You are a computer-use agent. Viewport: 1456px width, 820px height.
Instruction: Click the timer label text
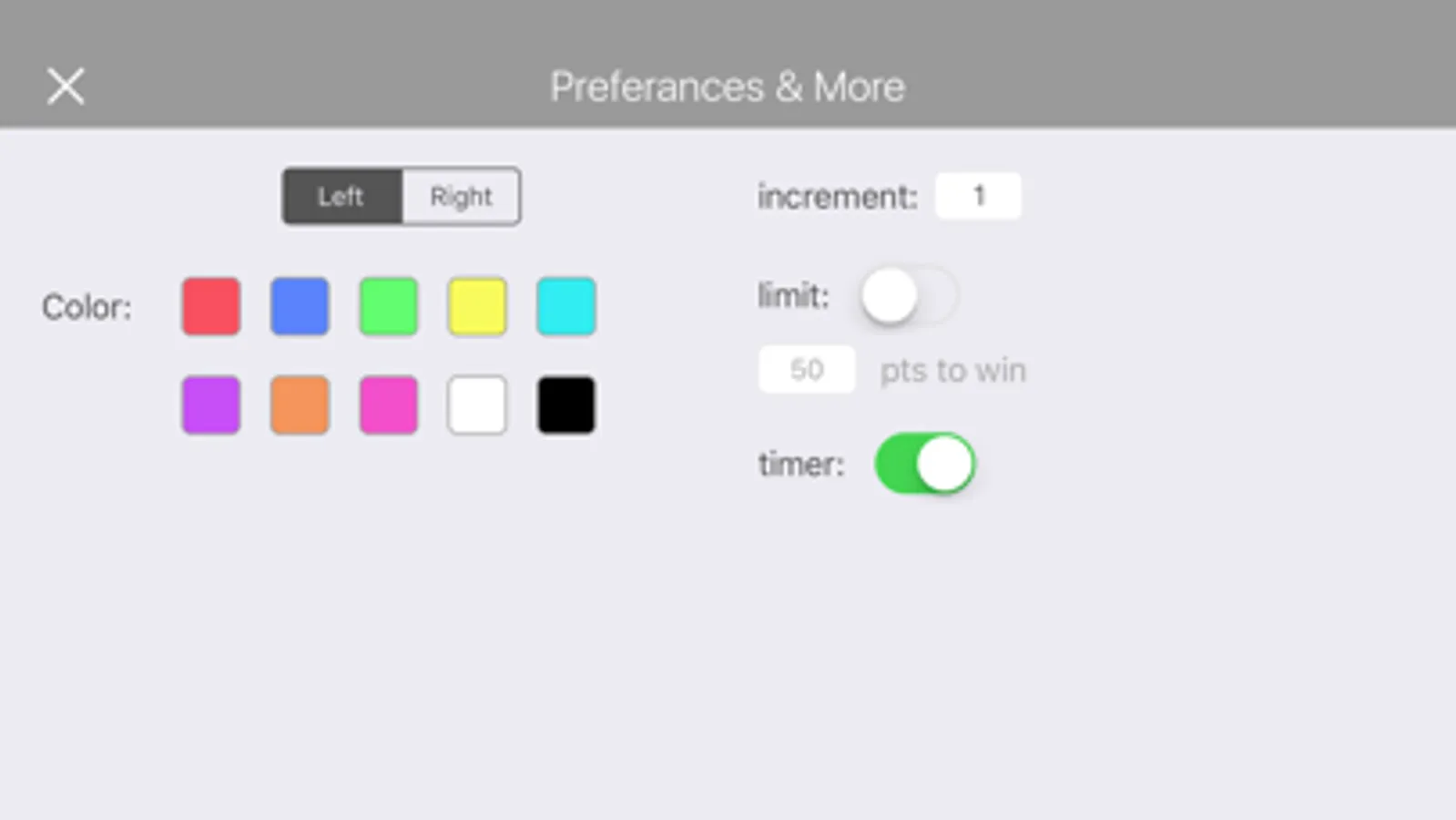[802, 465]
